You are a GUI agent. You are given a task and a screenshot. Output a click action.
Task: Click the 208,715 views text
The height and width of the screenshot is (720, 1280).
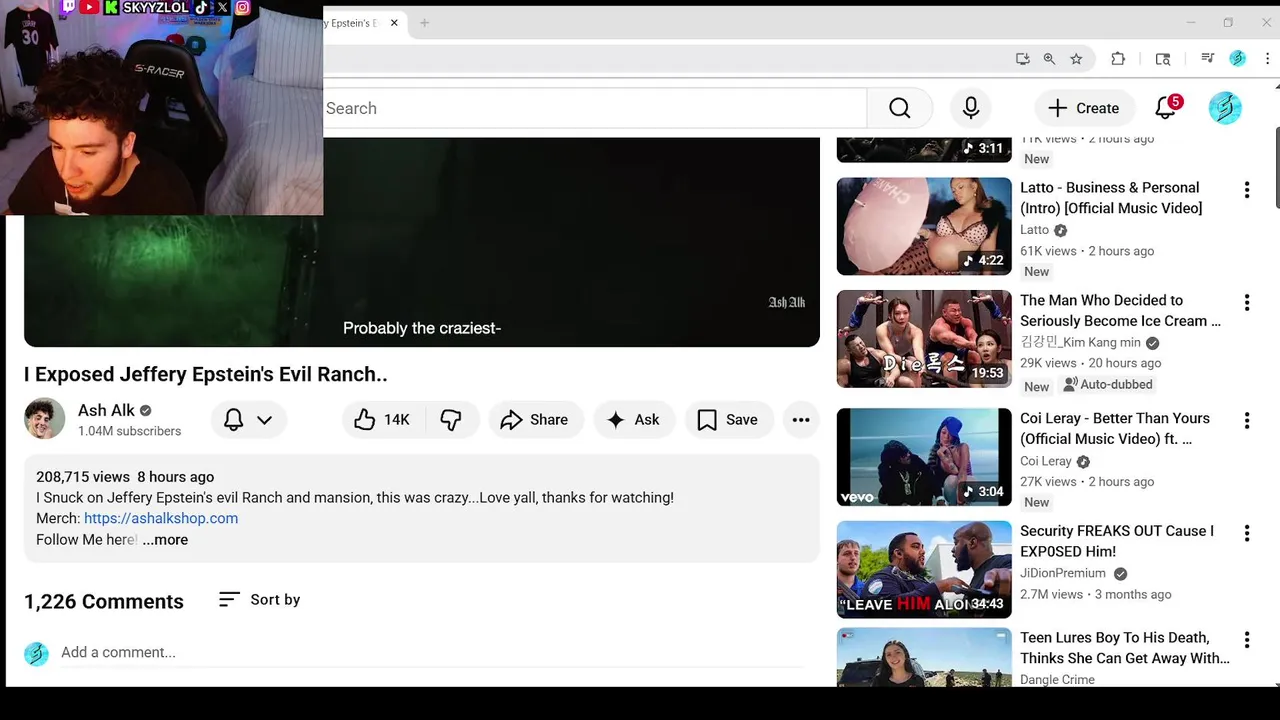(x=83, y=477)
